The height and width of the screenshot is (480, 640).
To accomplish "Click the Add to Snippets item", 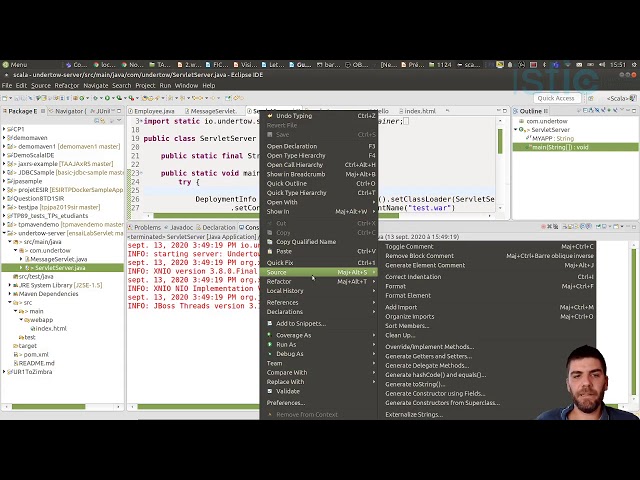I will [300, 323].
